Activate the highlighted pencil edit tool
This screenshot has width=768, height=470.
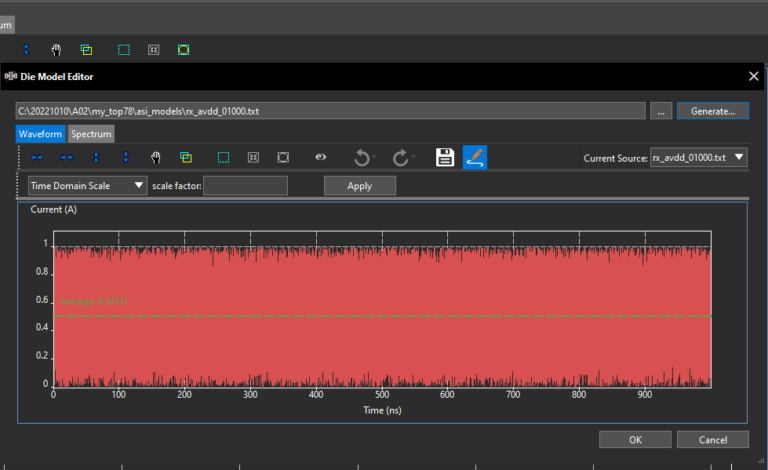475,157
